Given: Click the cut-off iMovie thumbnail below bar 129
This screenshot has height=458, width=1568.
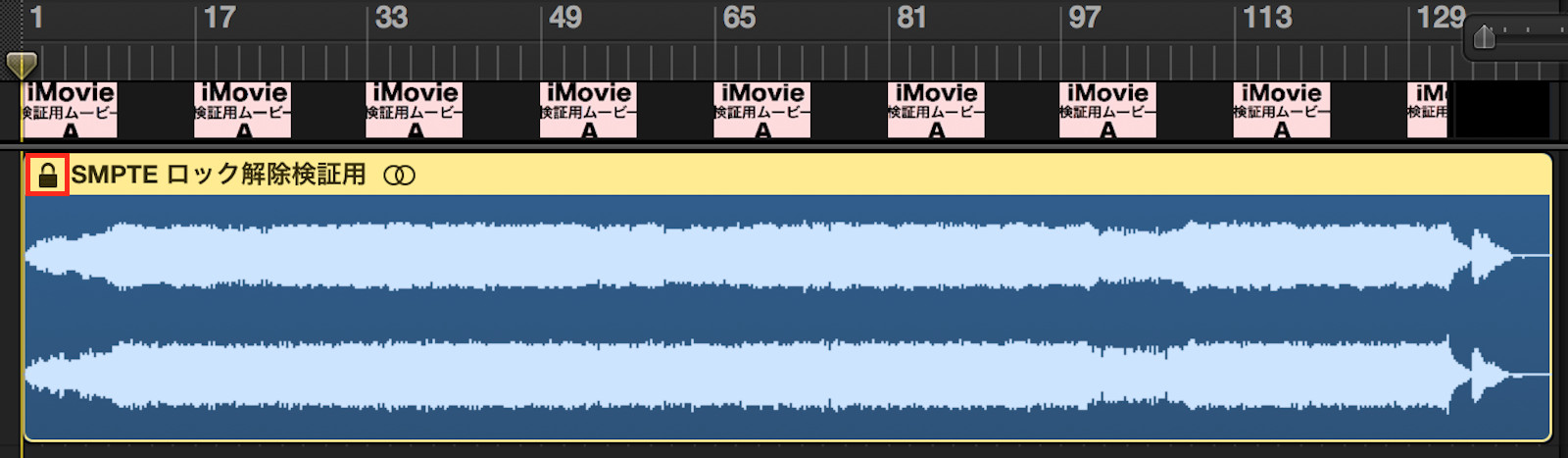Looking at the screenshot, I should [x=1428, y=109].
